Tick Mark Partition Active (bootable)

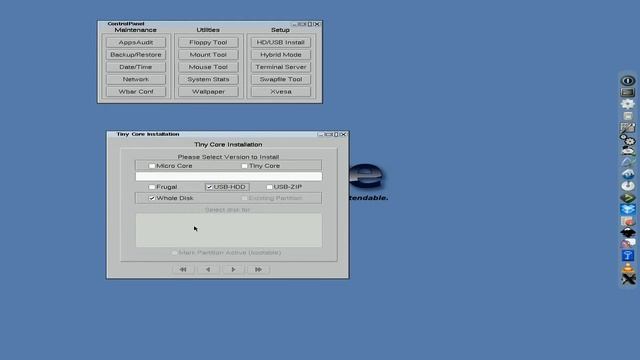(174, 253)
